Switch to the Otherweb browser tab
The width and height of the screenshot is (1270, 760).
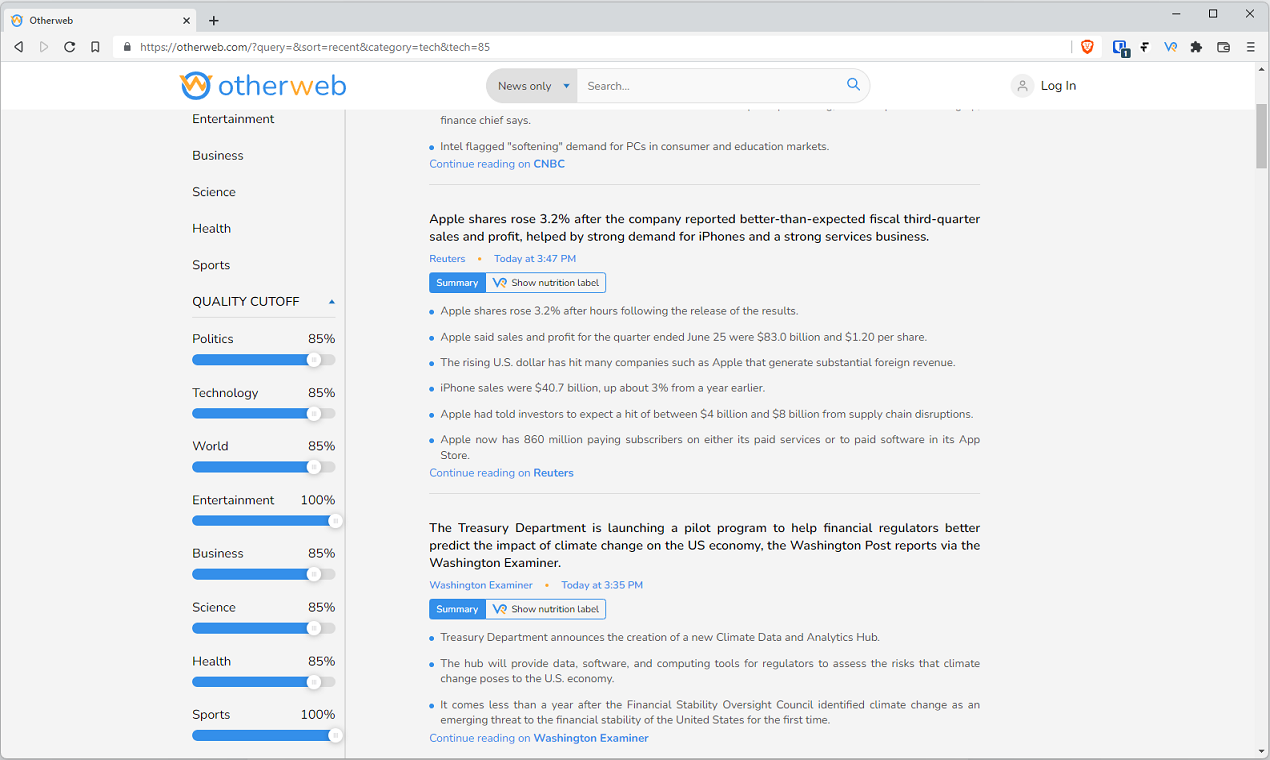pyautogui.click(x=100, y=20)
